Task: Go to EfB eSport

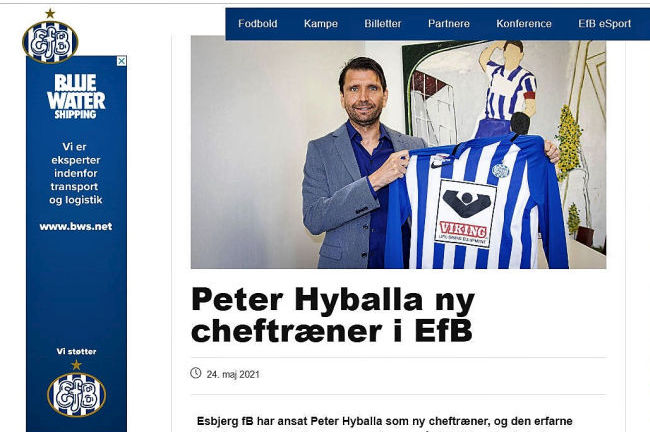Action: click(605, 24)
